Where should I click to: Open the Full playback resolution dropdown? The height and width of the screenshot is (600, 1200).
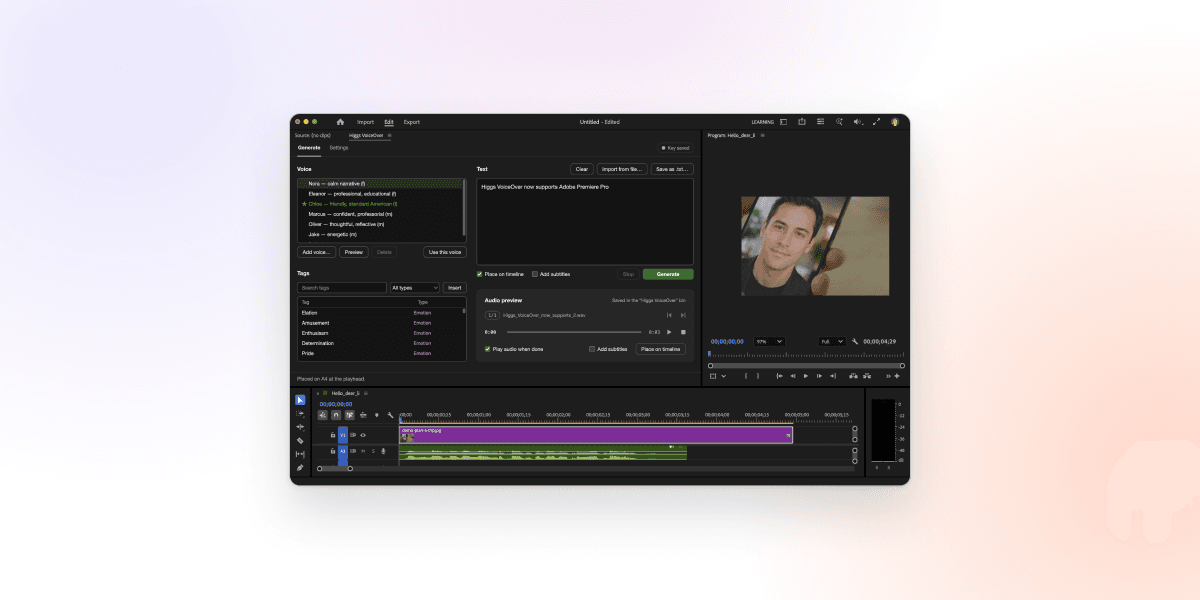click(x=832, y=341)
